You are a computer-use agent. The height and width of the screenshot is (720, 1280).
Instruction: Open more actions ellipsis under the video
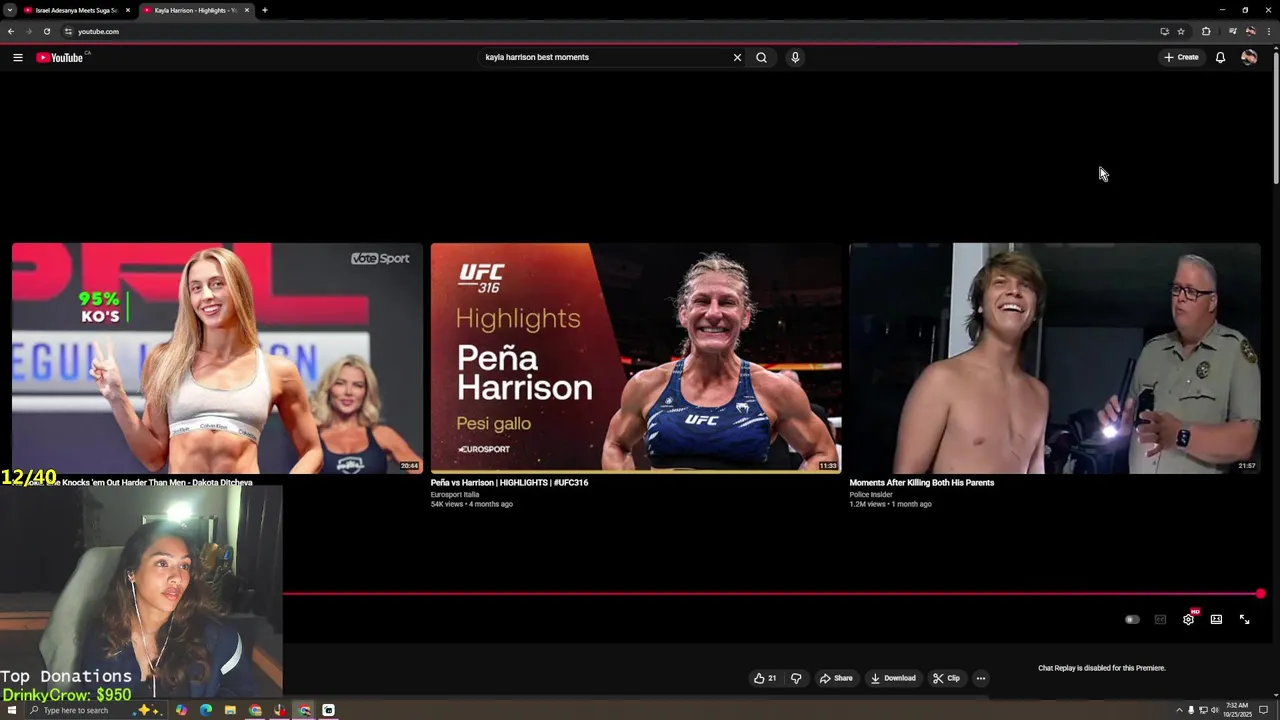980,678
